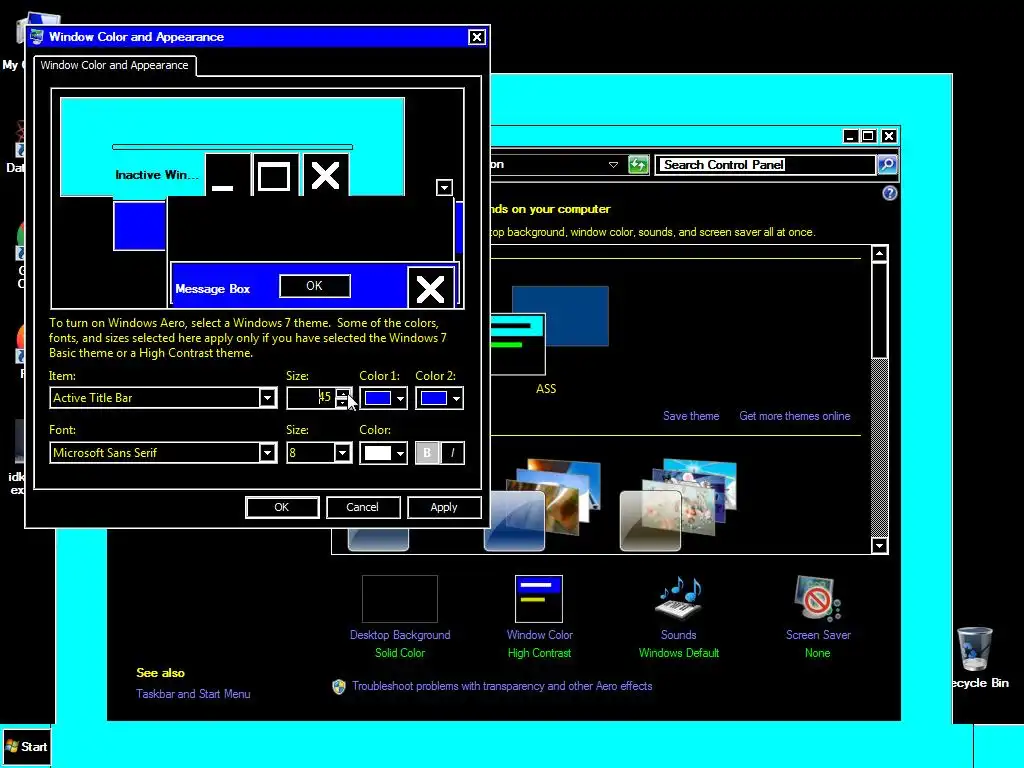Viewport: 1024px width, 768px height.
Task: Expand the Font dropdown showing Microsoft Sans Serif
Action: tap(267, 453)
